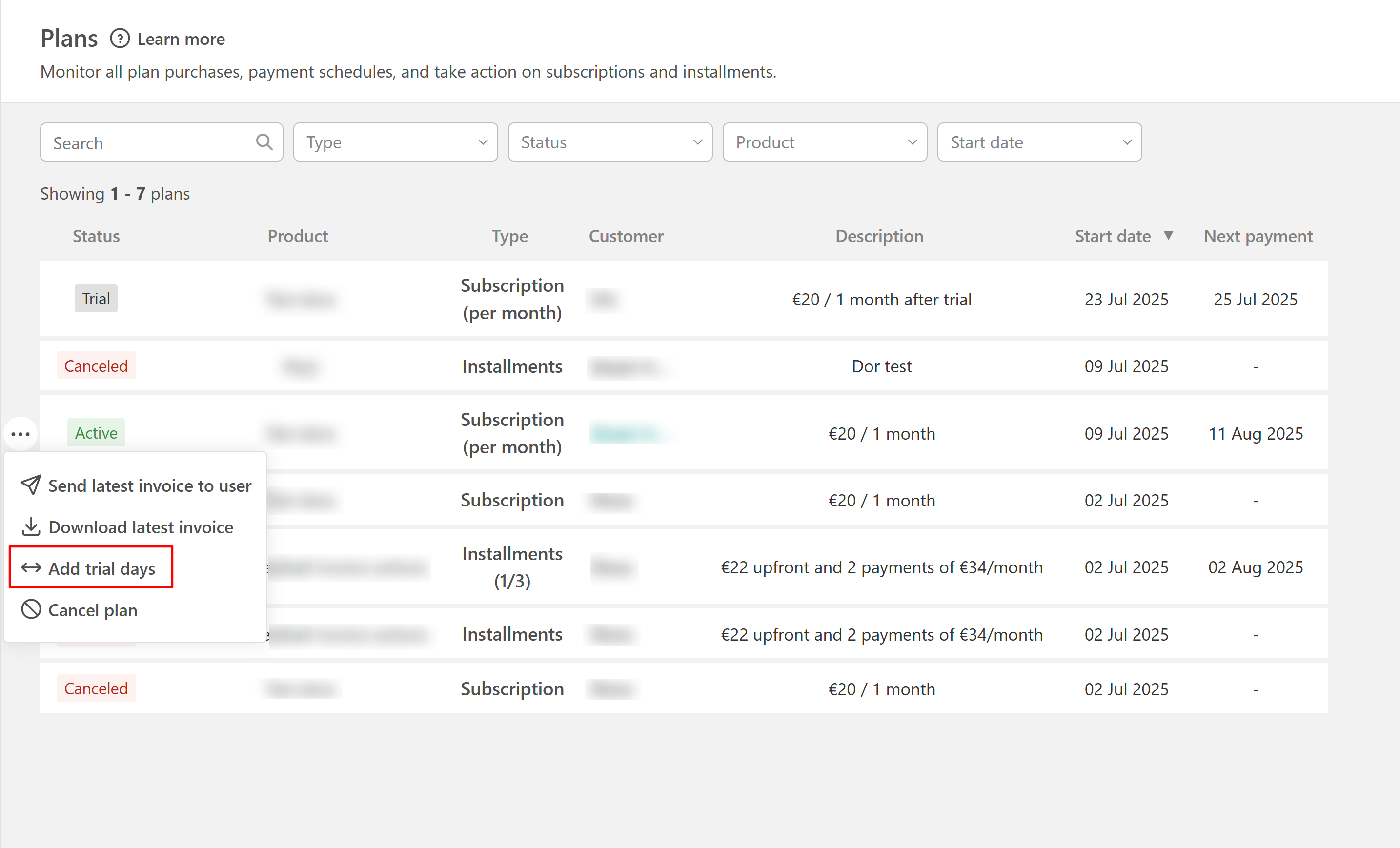
Task: Choose Cancel plan from menu
Action: [x=93, y=610]
